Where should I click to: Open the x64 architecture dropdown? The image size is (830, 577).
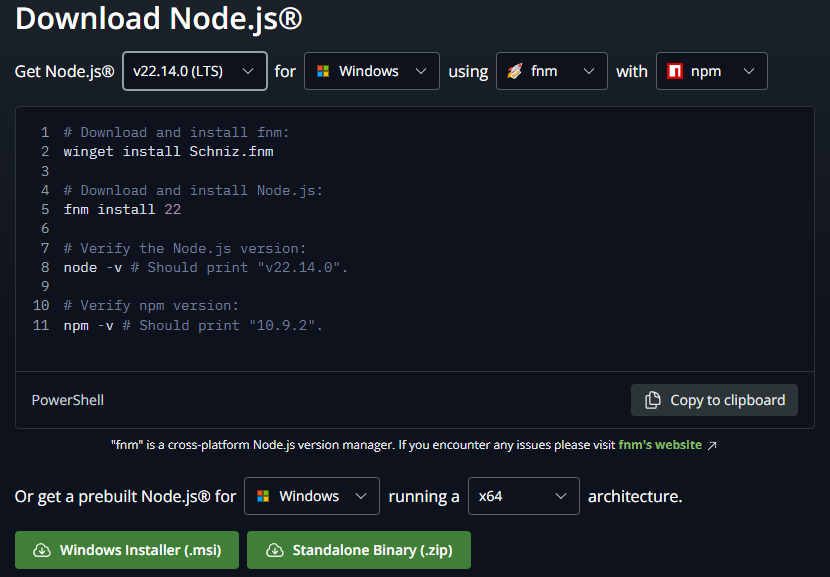tap(524, 496)
